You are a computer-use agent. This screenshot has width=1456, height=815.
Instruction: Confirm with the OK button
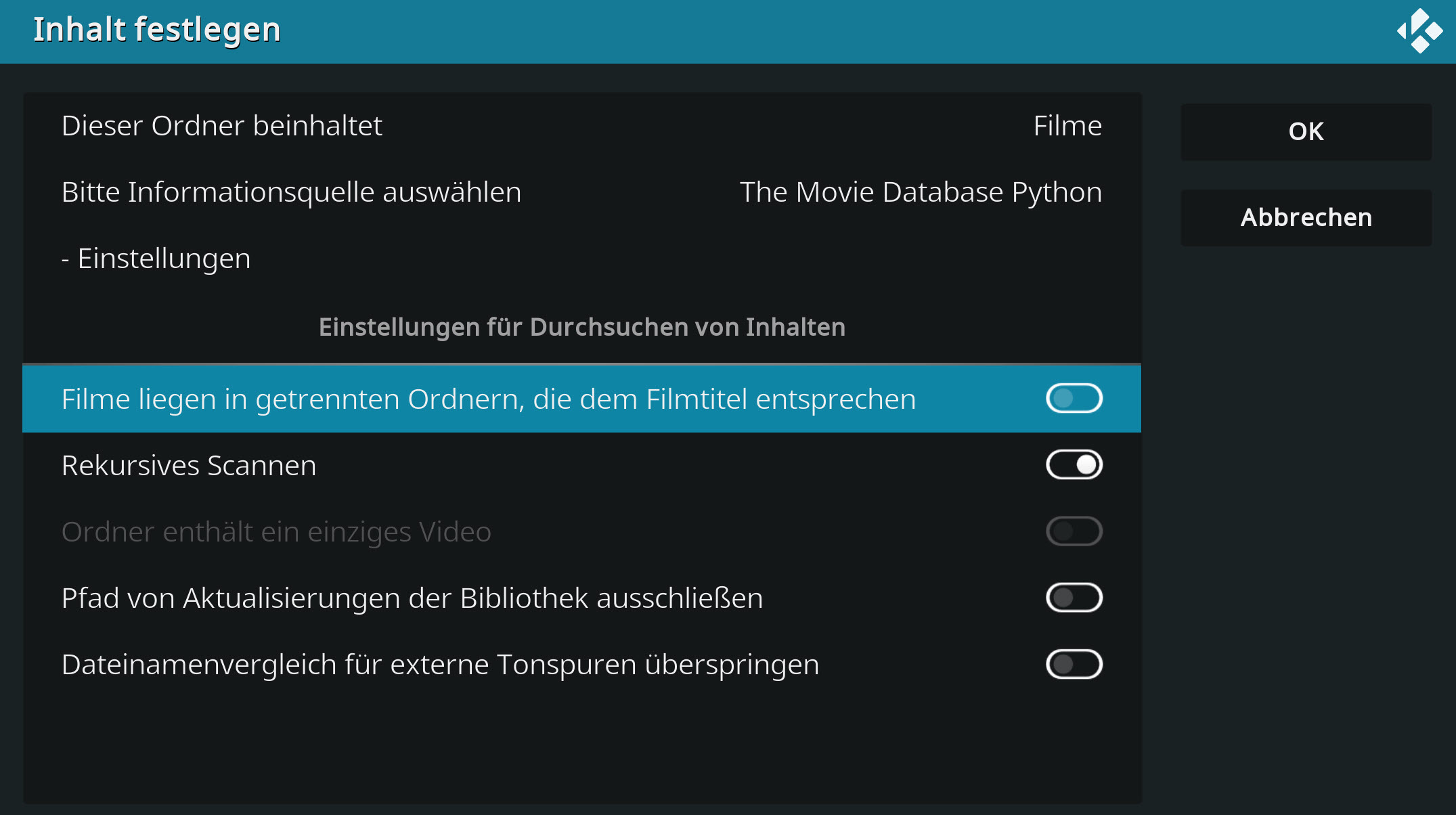pos(1306,131)
